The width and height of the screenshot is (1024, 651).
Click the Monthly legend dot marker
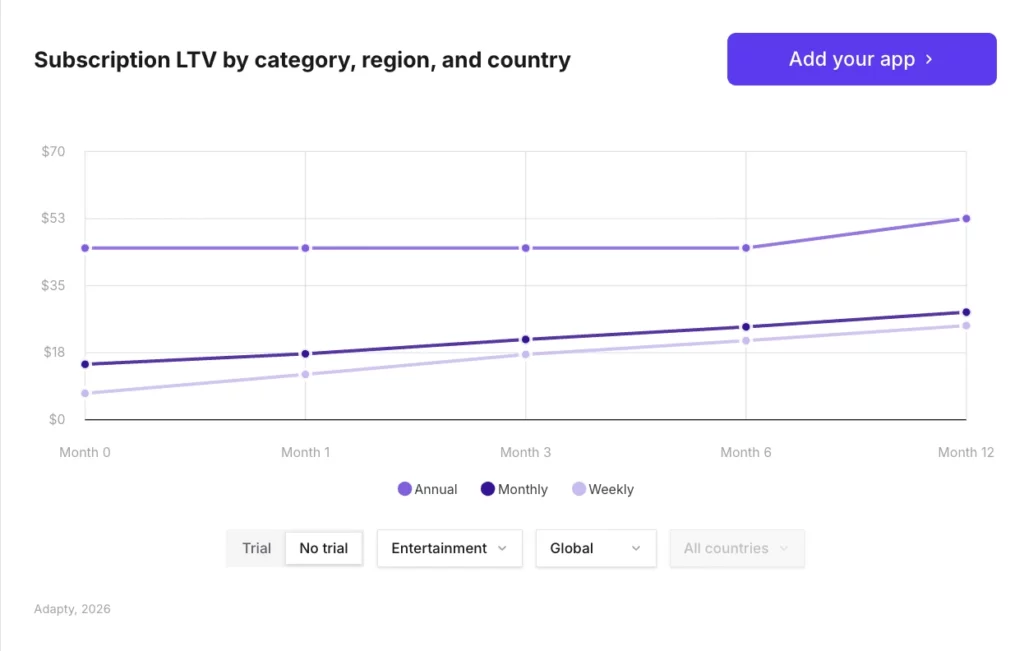coord(486,489)
